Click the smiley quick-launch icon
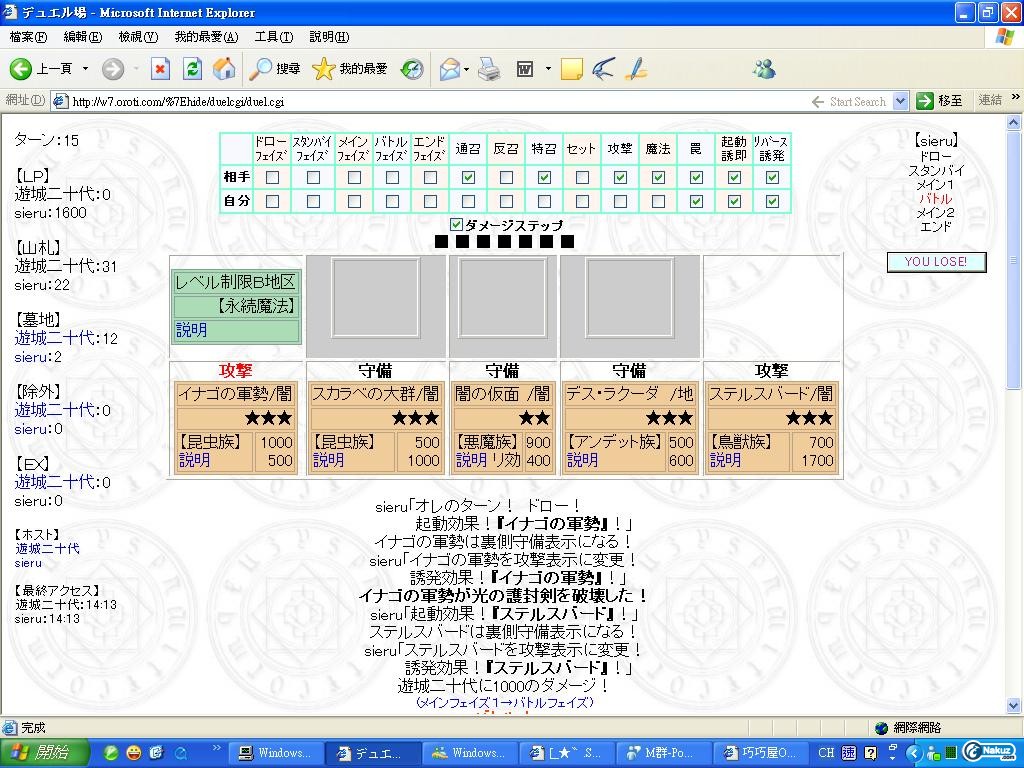This screenshot has height=768, width=1024. pyautogui.click(x=133, y=753)
